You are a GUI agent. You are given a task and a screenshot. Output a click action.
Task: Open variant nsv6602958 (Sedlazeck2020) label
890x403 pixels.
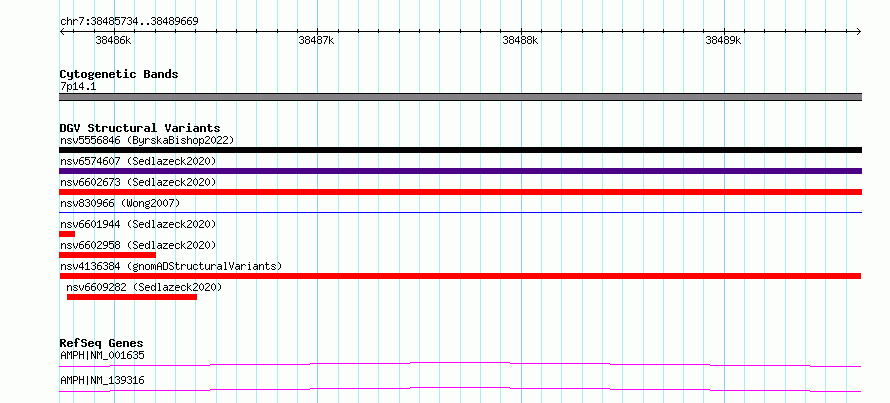tap(138, 245)
